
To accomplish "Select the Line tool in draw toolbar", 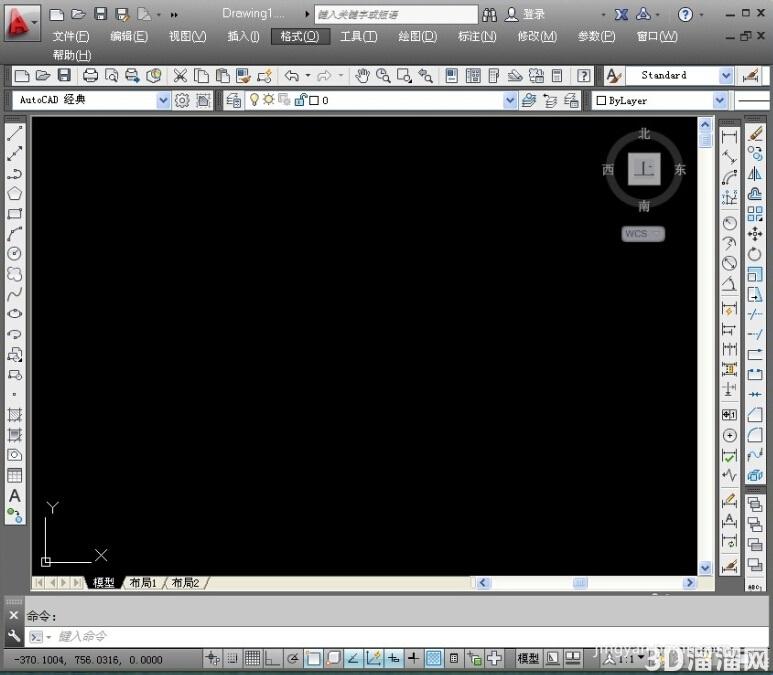I will [x=15, y=133].
